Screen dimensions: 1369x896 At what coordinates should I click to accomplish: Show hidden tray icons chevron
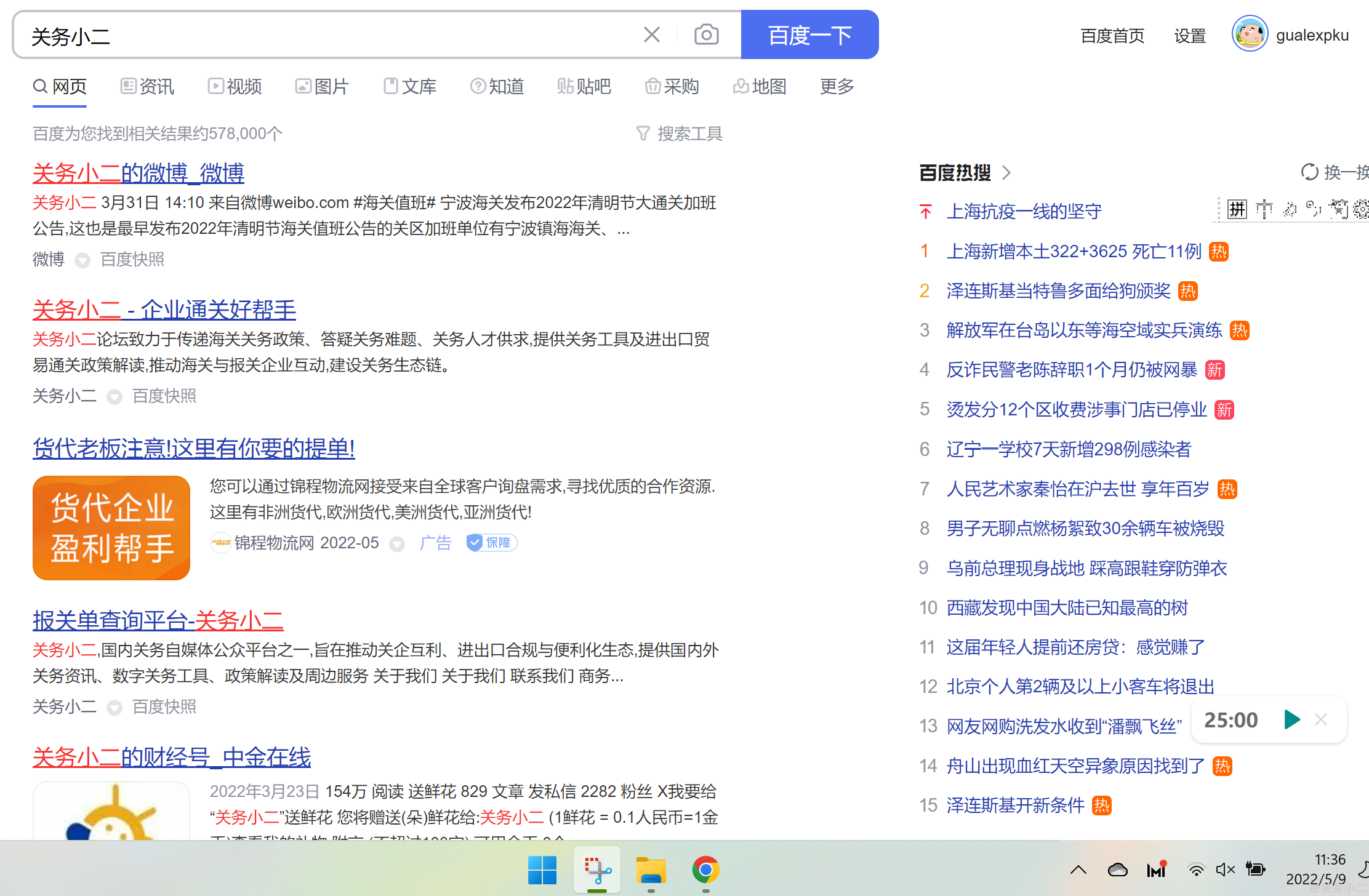(1078, 870)
